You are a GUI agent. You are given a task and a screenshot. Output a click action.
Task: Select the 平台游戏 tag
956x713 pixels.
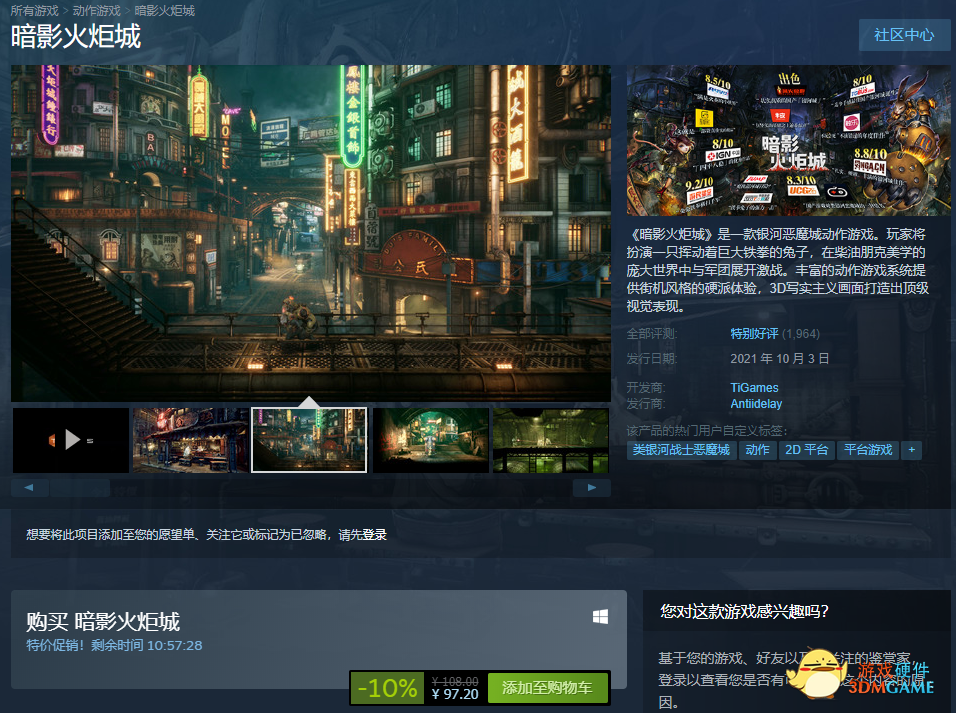(868, 450)
